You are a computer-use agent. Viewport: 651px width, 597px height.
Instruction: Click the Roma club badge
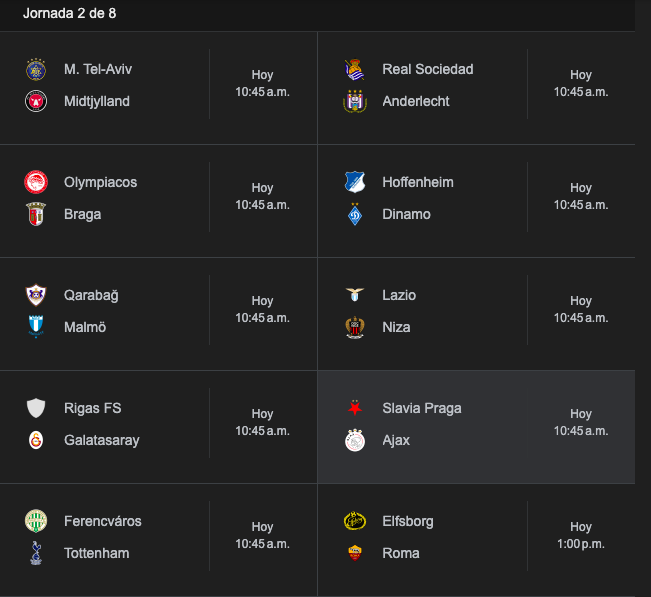tap(355, 553)
